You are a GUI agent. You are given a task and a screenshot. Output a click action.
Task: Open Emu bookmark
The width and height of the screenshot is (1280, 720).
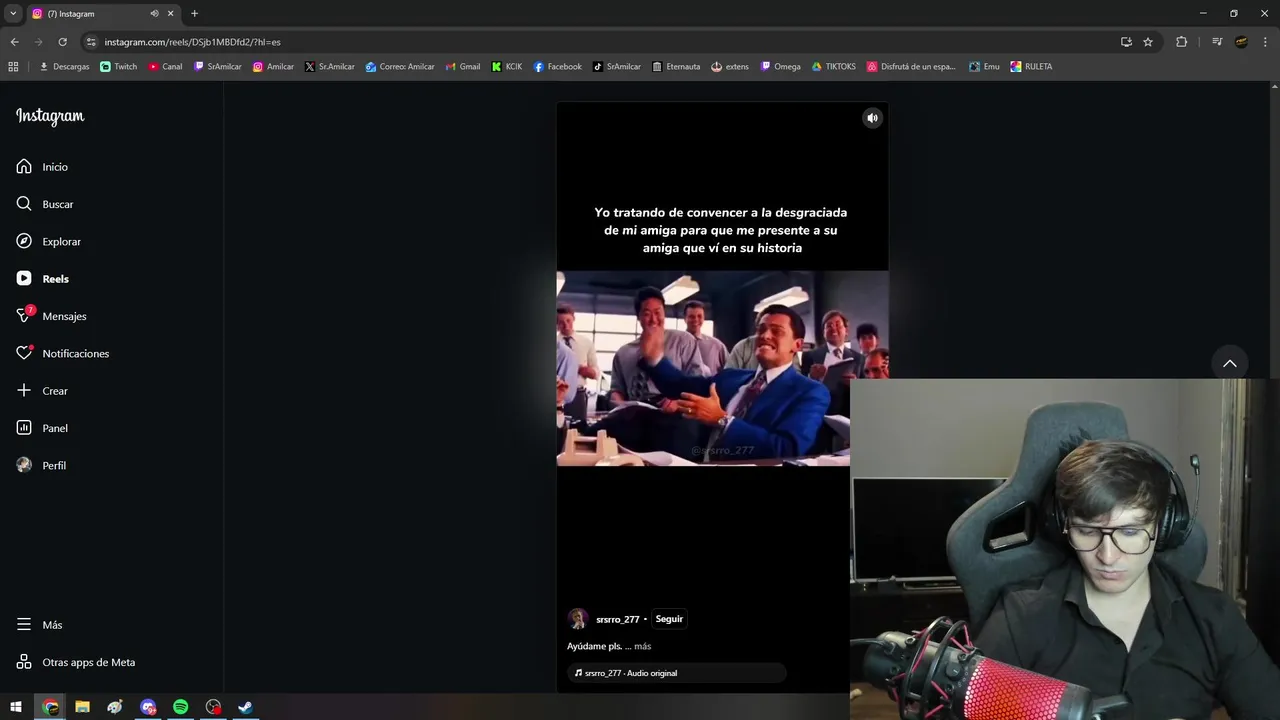pyautogui.click(x=984, y=67)
